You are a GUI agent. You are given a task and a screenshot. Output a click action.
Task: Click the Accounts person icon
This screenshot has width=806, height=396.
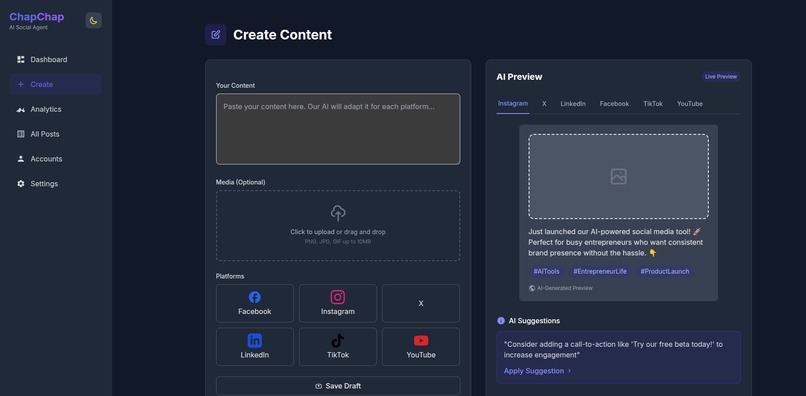pyautogui.click(x=21, y=159)
